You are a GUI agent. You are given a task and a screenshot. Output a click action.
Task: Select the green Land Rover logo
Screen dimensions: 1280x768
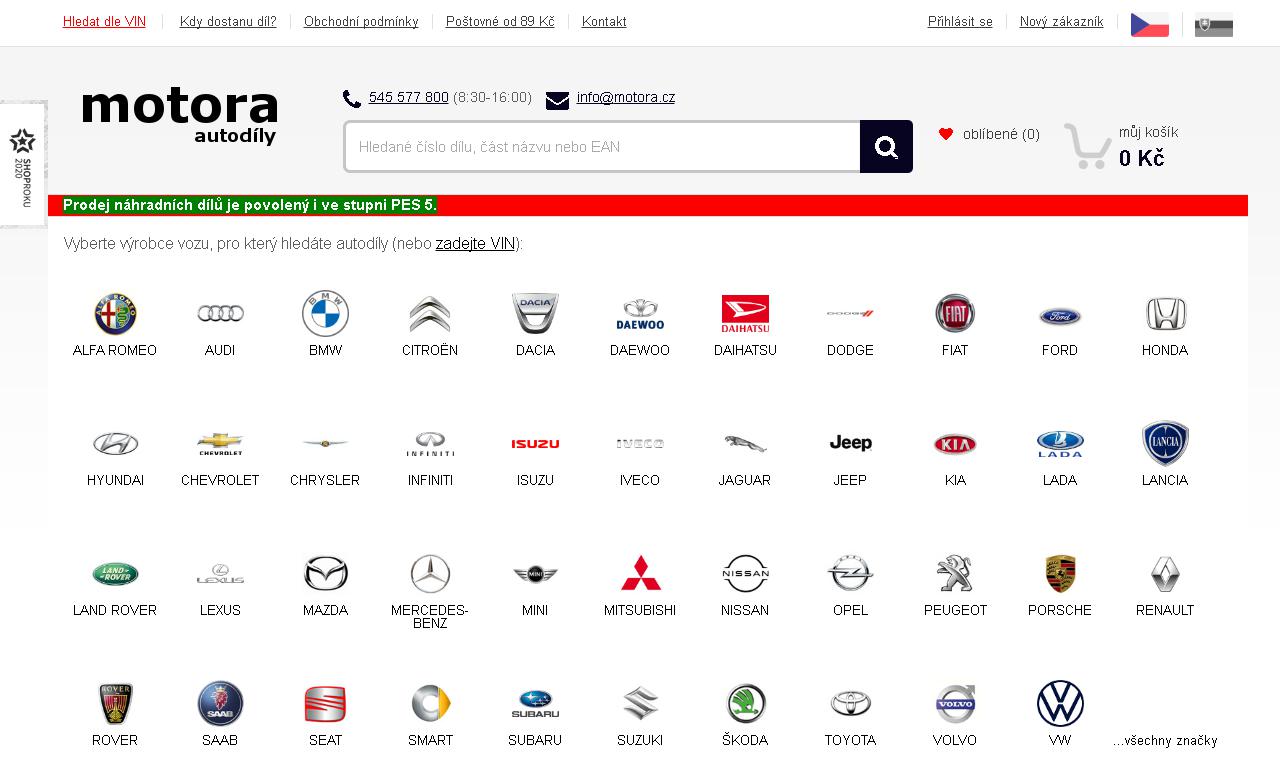point(115,574)
